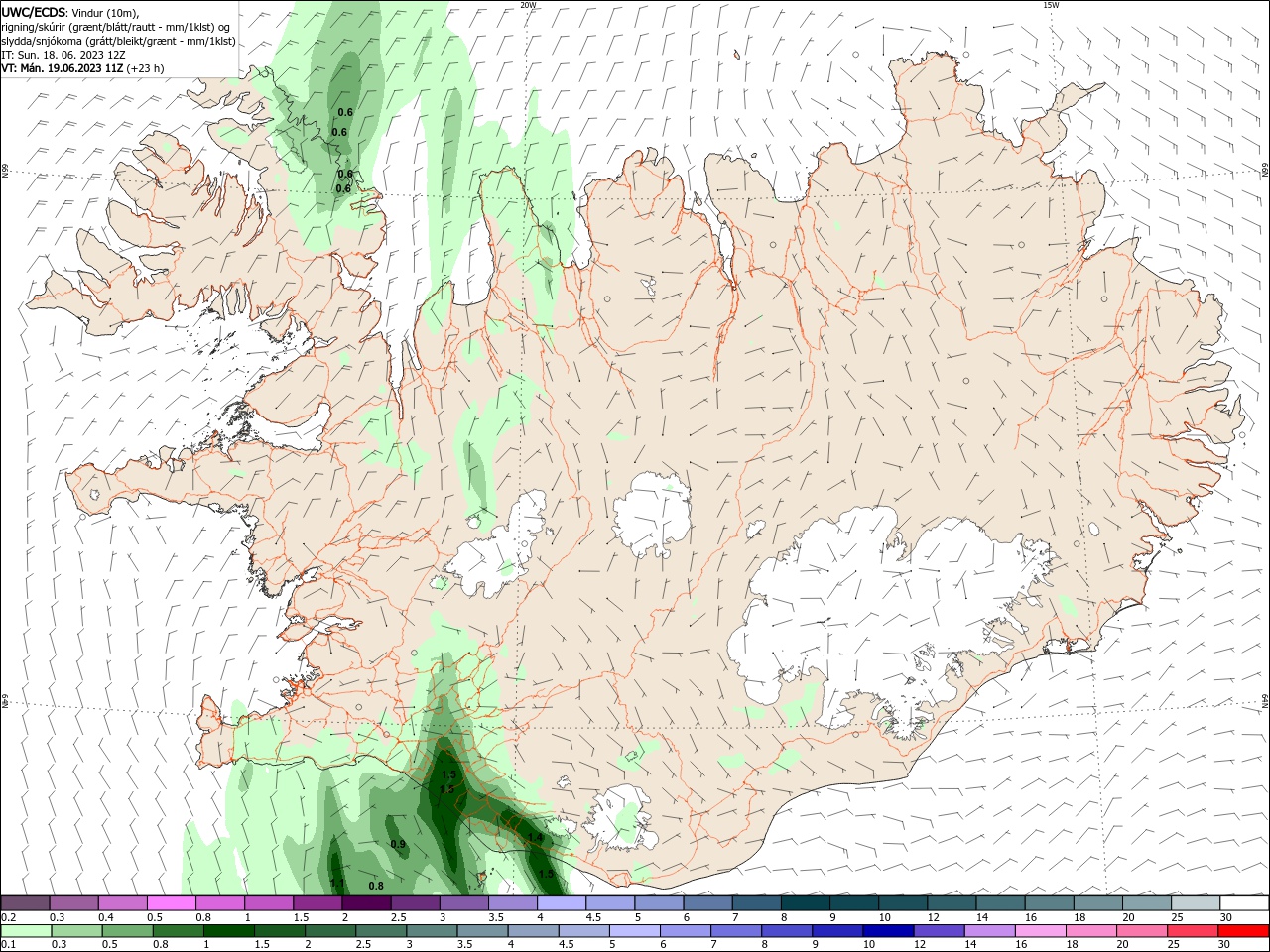Click the 0.9 precipitation value on the map

398,844
